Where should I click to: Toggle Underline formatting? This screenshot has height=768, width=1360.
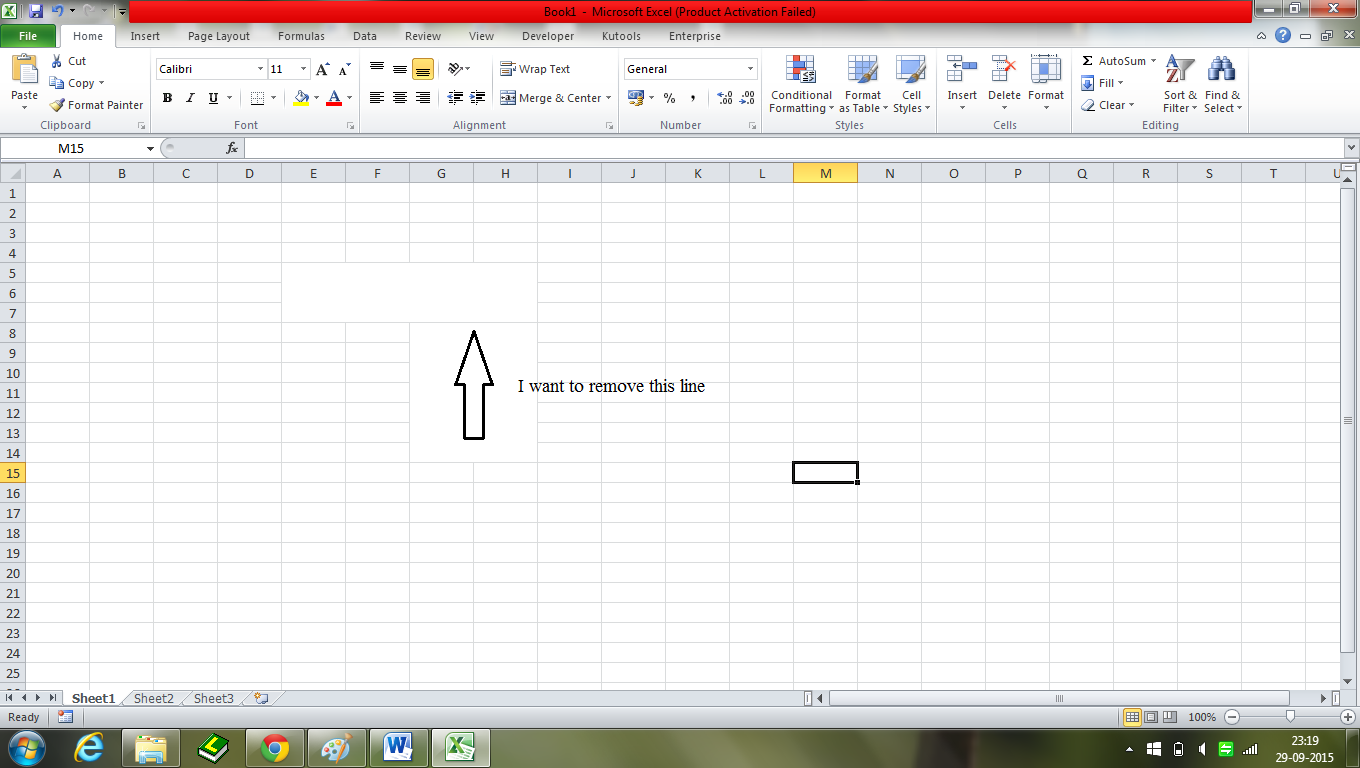(213, 98)
